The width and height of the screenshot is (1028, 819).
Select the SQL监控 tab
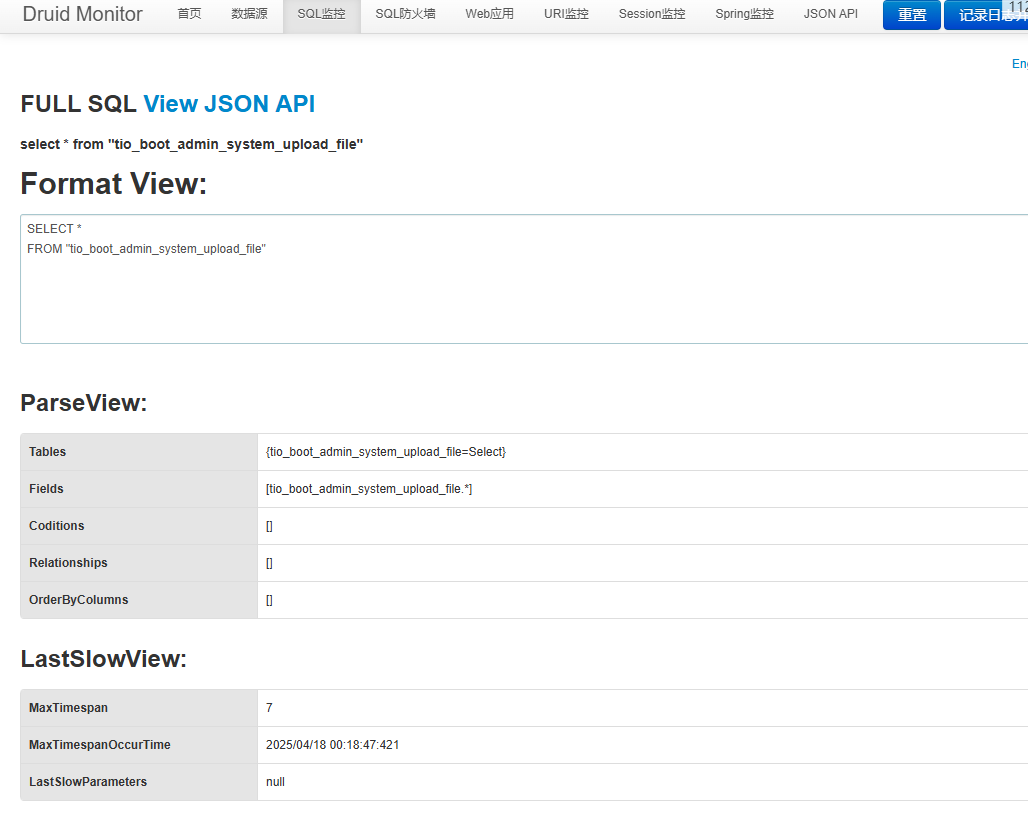tap(321, 14)
